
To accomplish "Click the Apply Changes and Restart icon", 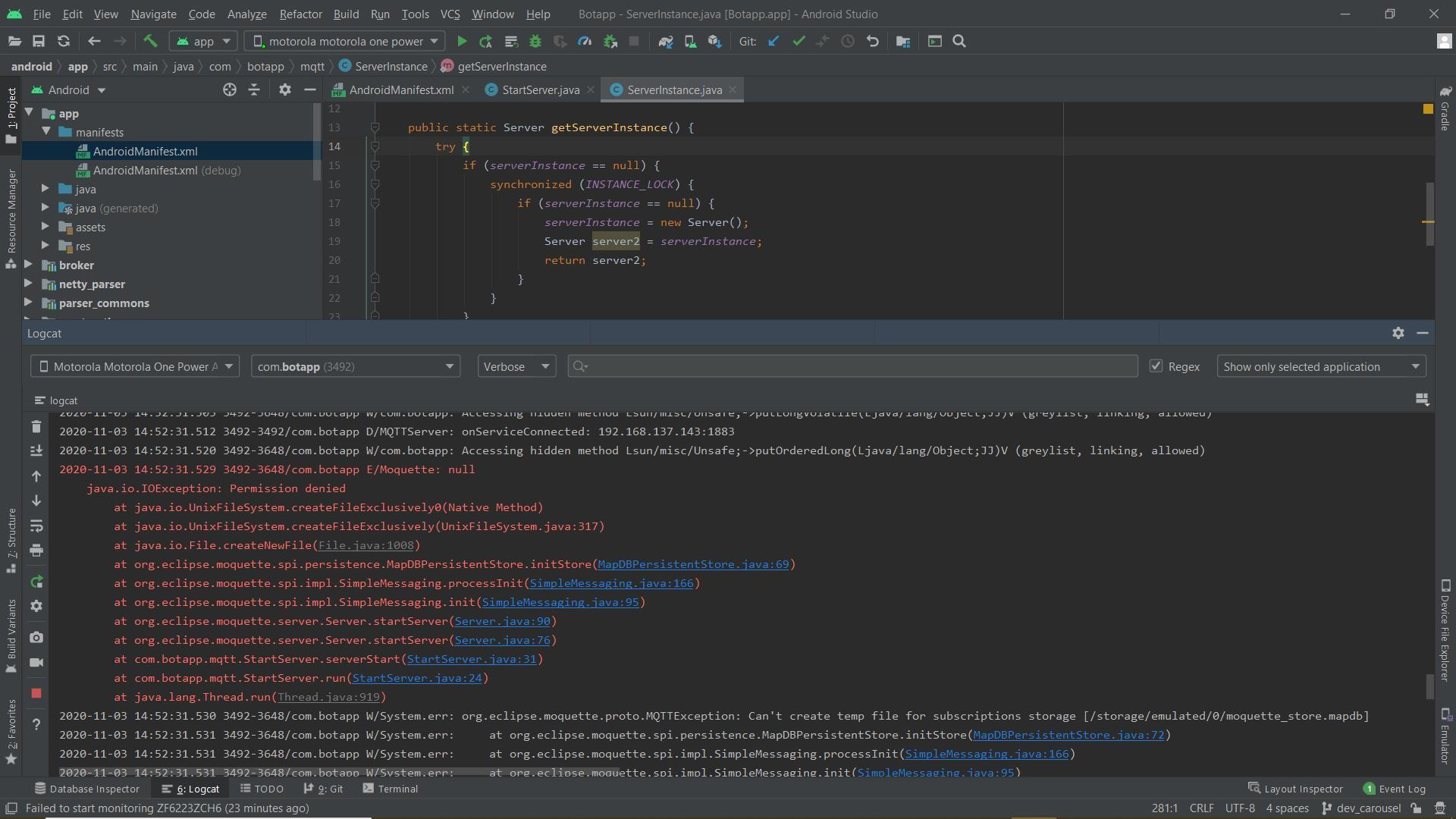I will pyautogui.click(x=486, y=42).
